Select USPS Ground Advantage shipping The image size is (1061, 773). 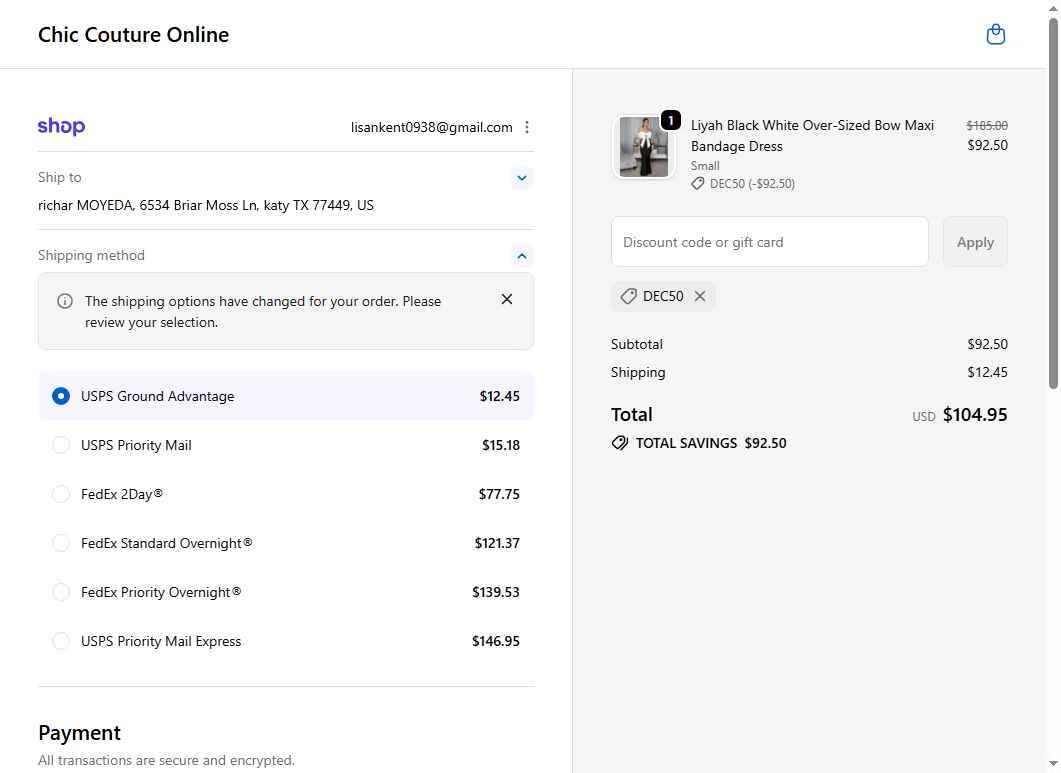coord(286,396)
